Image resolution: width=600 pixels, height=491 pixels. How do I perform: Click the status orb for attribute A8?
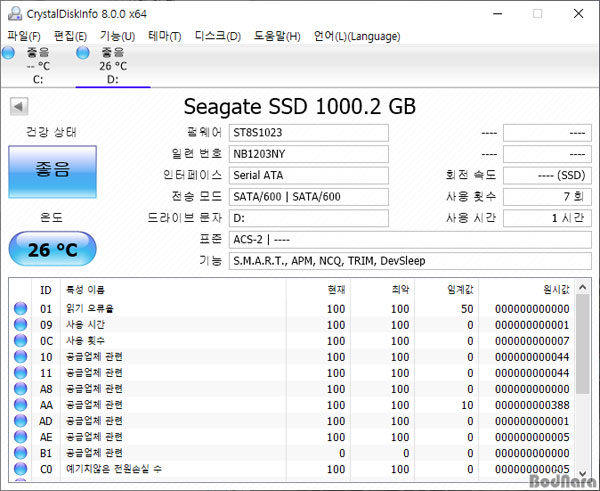[21, 389]
